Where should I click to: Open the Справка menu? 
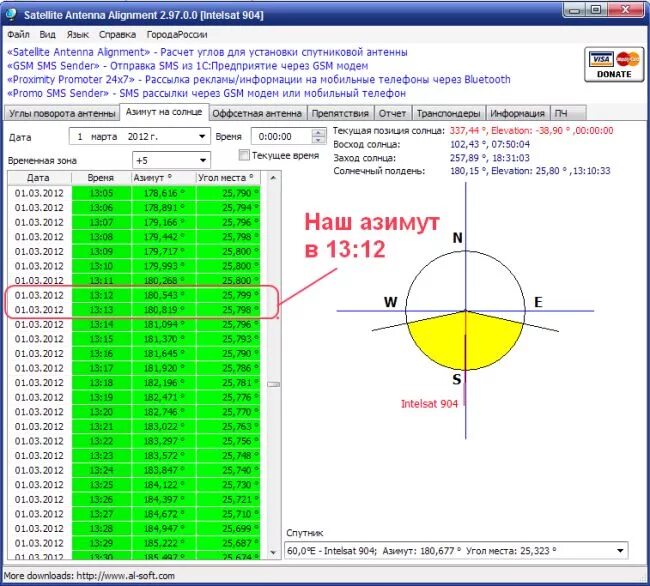pyautogui.click(x=117, y=34)
